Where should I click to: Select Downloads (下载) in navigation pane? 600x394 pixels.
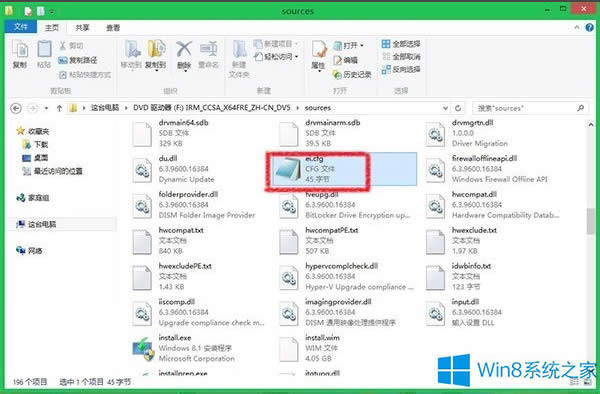[35, 145]
